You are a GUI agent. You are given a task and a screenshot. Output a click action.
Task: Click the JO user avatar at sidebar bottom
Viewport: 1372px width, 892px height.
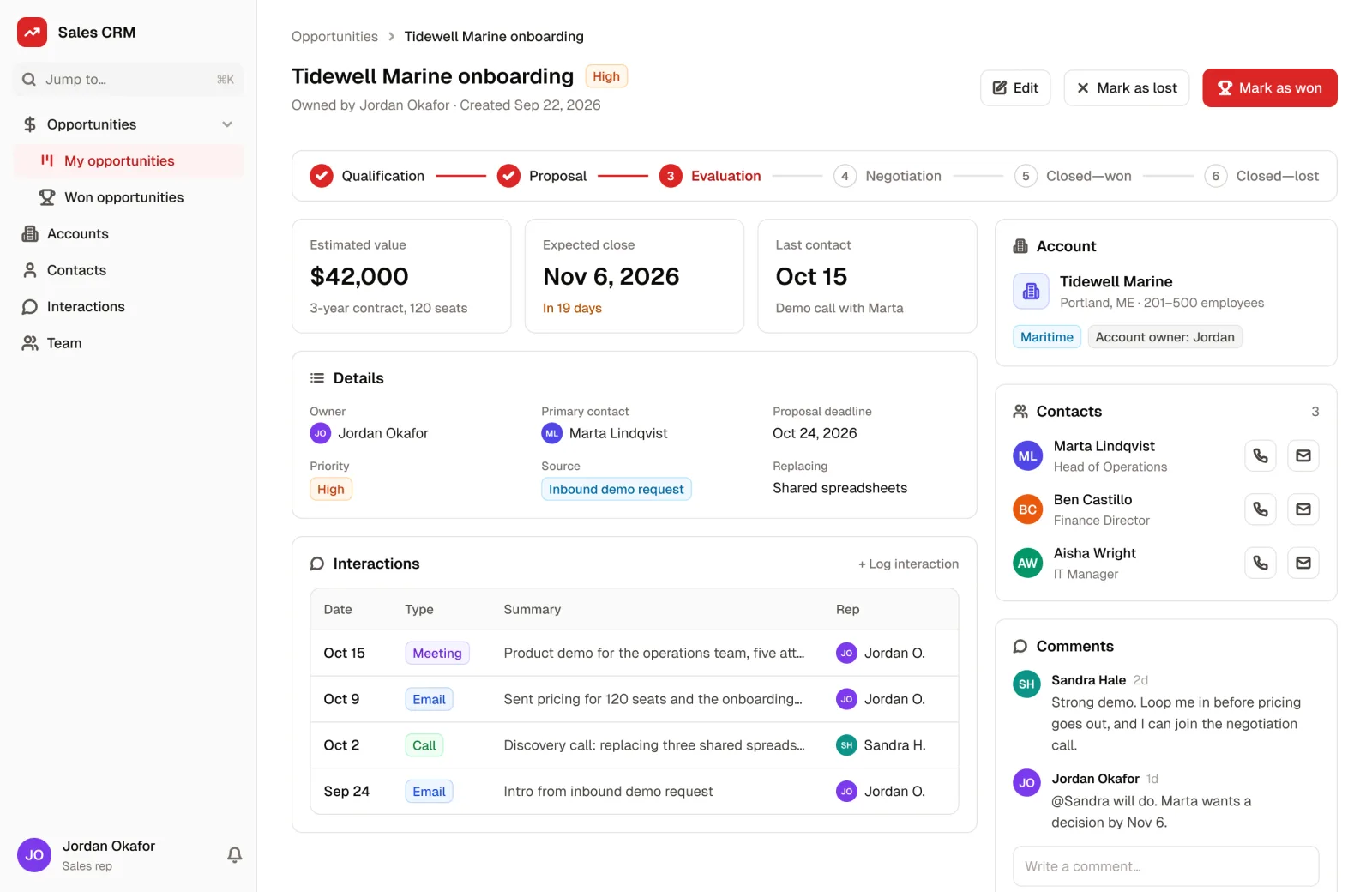(x=34, y=855)
